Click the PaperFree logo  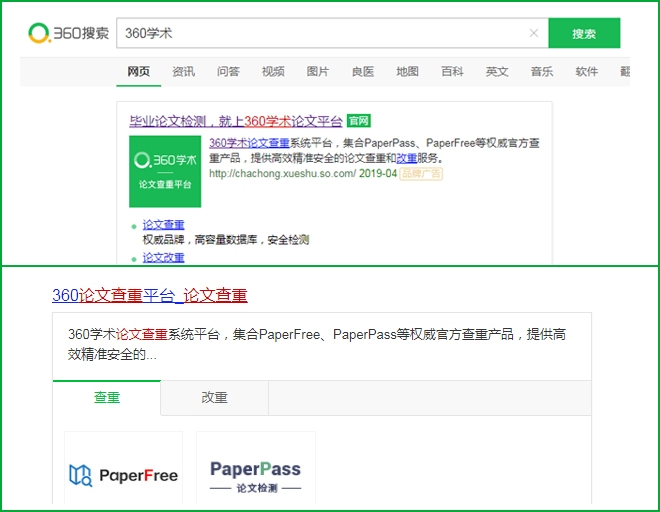(x=124, y=474)
